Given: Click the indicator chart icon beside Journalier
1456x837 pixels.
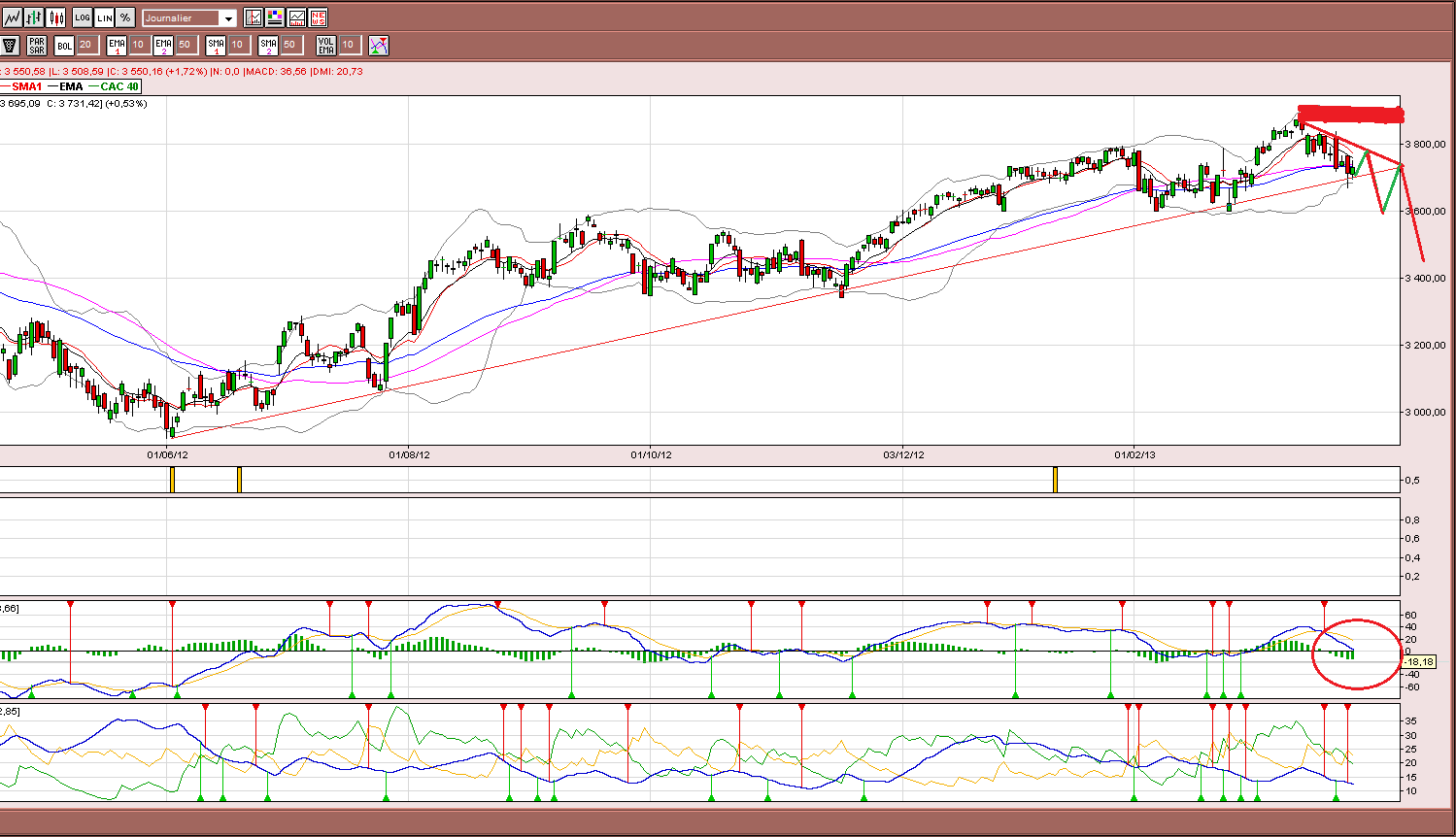Looking at the screenshot, I should click(254, 17).
